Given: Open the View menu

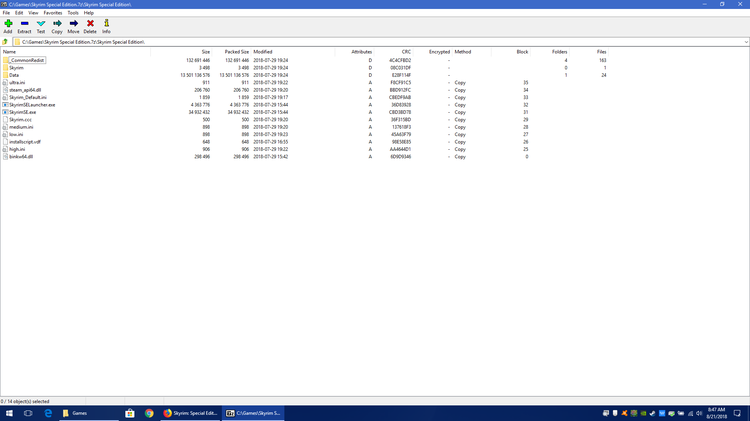Looking at the screenshot, I should coord(33,13).
